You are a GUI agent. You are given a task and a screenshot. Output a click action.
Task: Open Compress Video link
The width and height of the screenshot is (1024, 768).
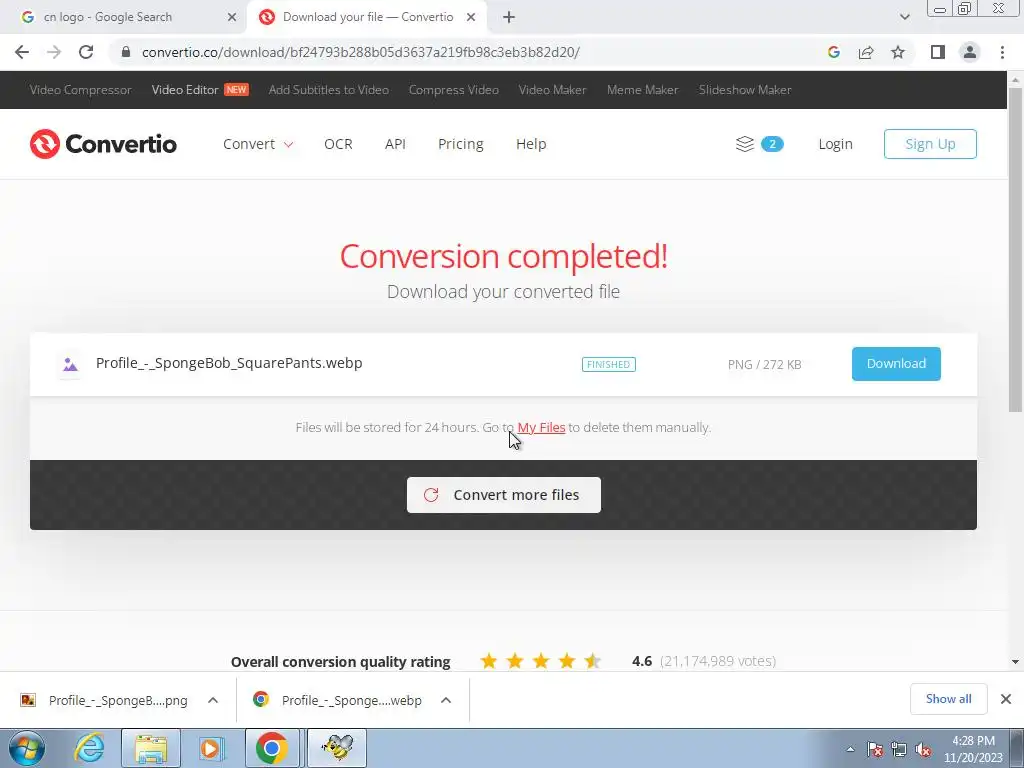pos(454,90)
